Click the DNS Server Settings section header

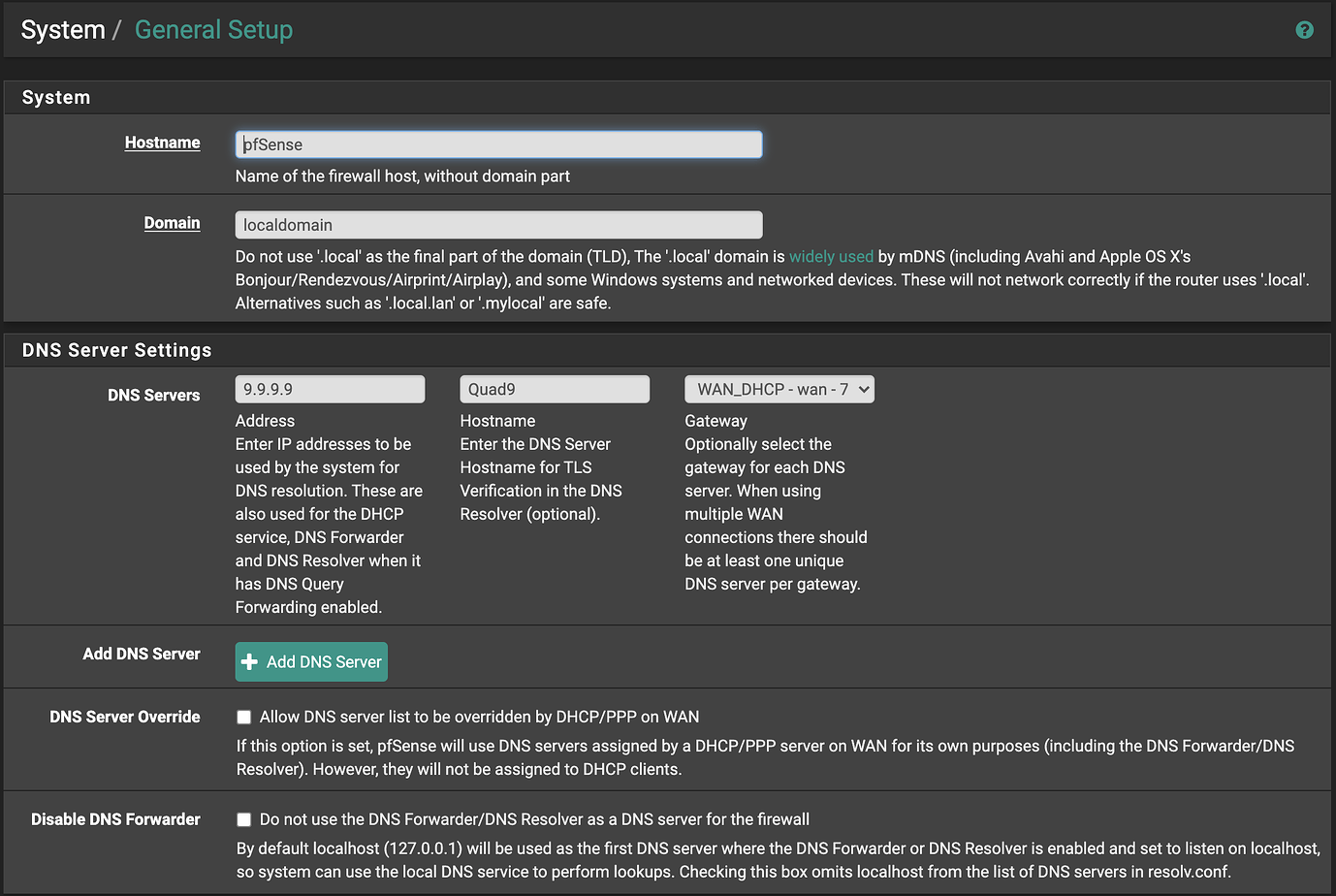[116, 350]
